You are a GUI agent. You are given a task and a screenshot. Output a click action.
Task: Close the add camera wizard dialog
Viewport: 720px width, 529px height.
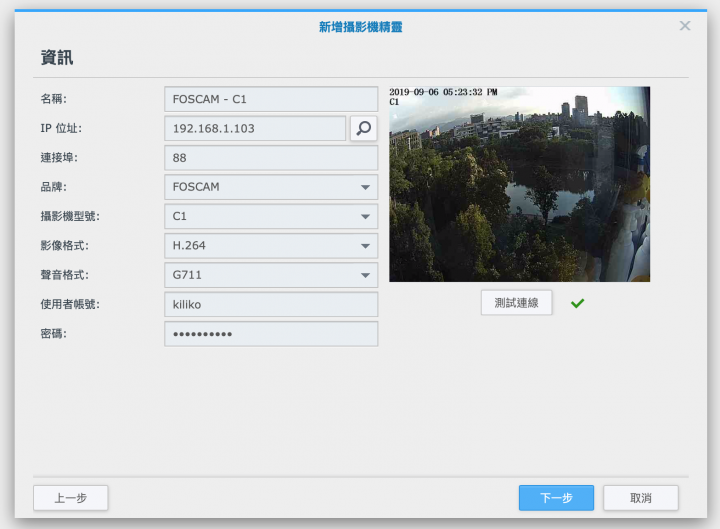click(x=685, y=26)
